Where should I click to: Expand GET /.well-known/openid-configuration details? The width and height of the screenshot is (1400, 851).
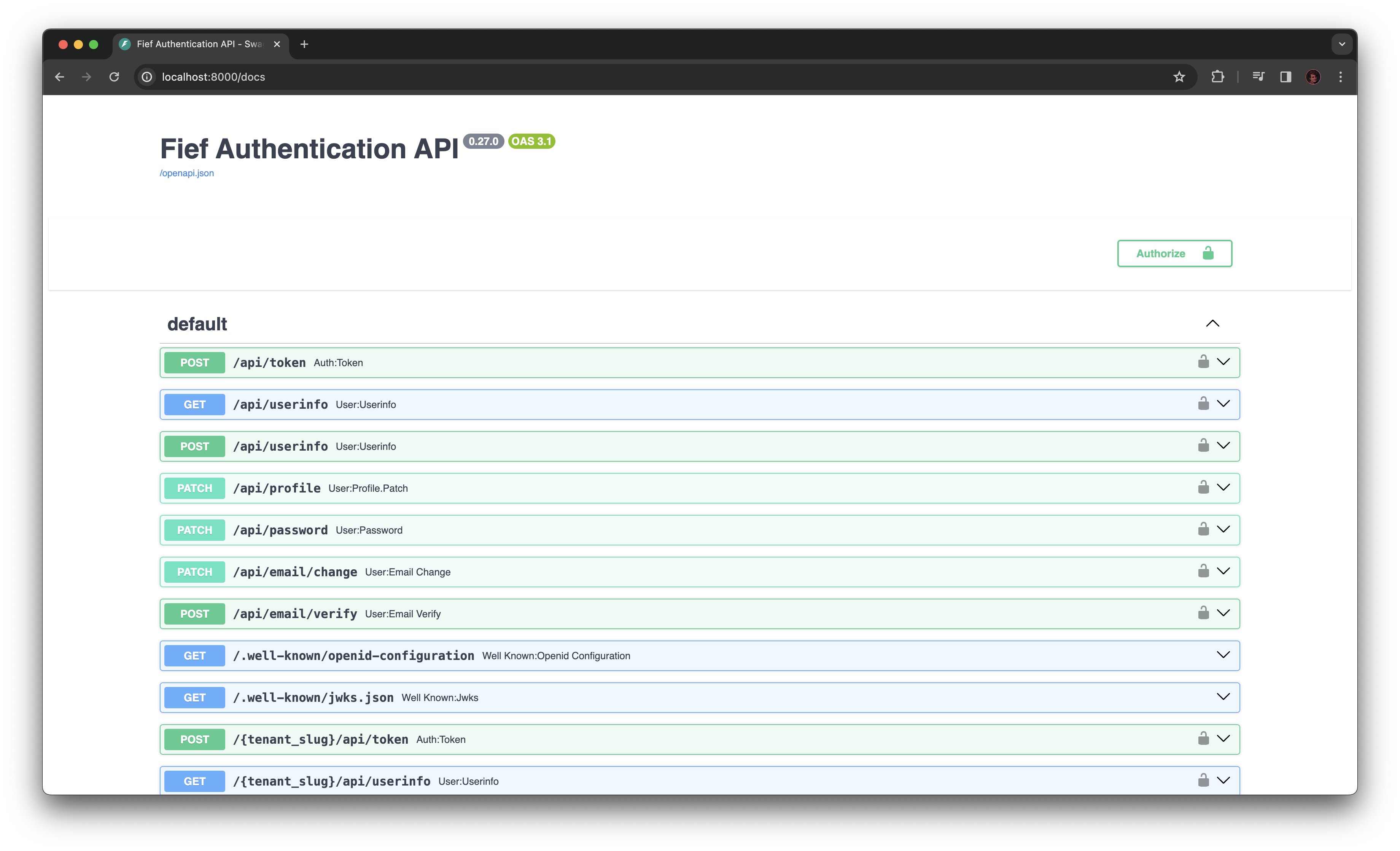tap(1224, 655)
